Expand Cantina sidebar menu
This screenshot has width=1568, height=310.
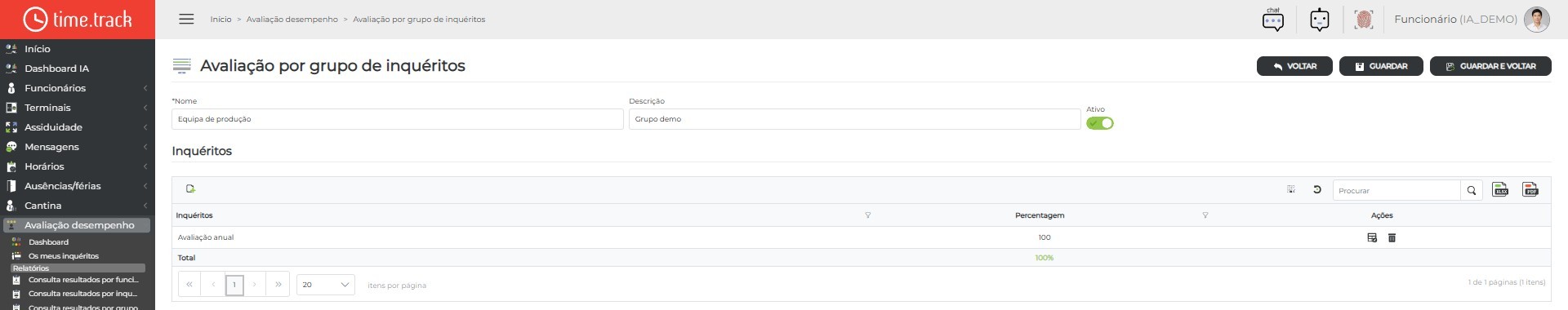coord(77,206)
